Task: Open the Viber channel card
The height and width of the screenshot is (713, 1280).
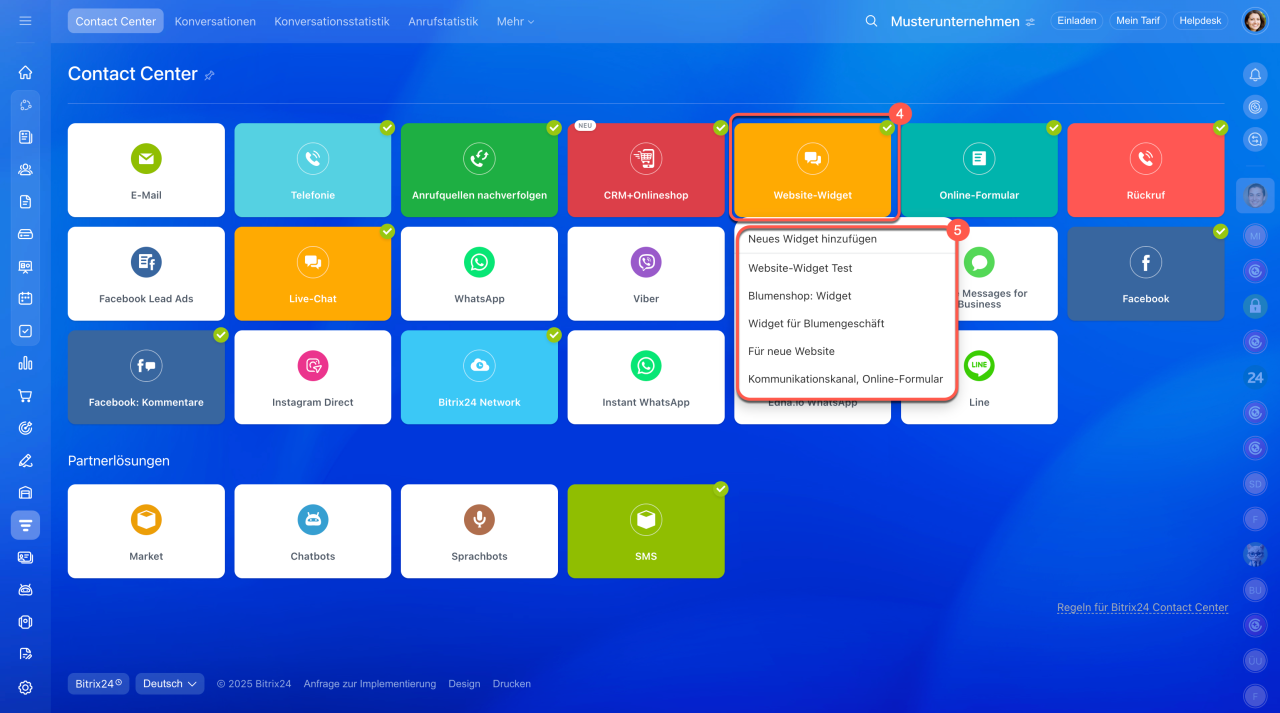Action: [646, 273]
